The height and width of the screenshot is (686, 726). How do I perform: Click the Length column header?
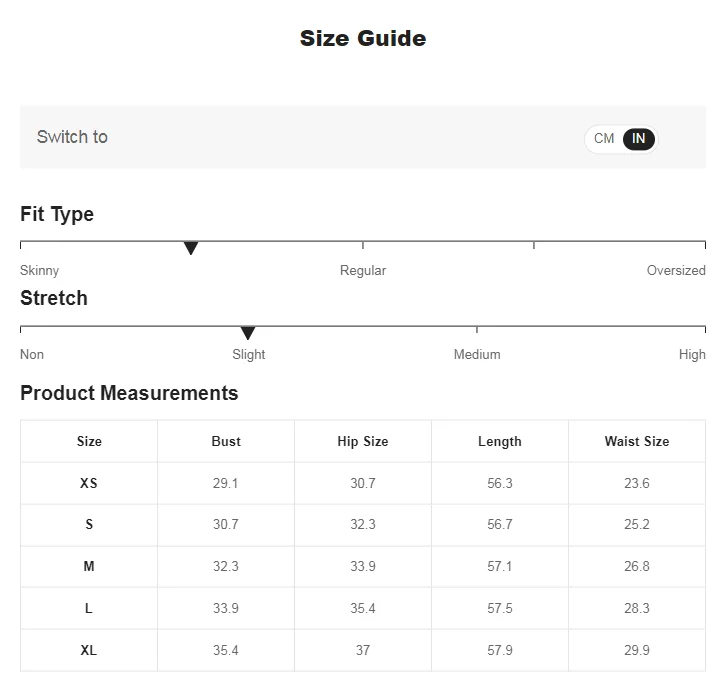500,441
